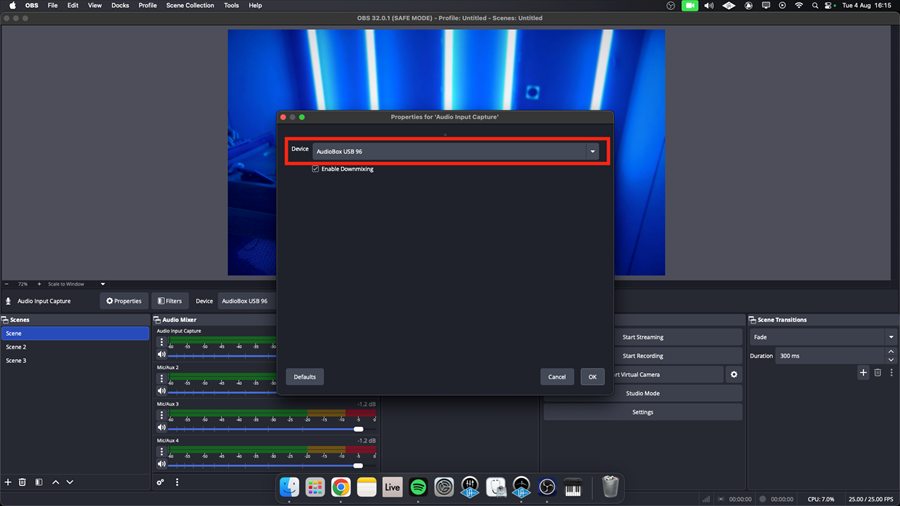Move the scene down with the down arrow
The height and width of the screenshot is (506, 900).
coord(70,482)
